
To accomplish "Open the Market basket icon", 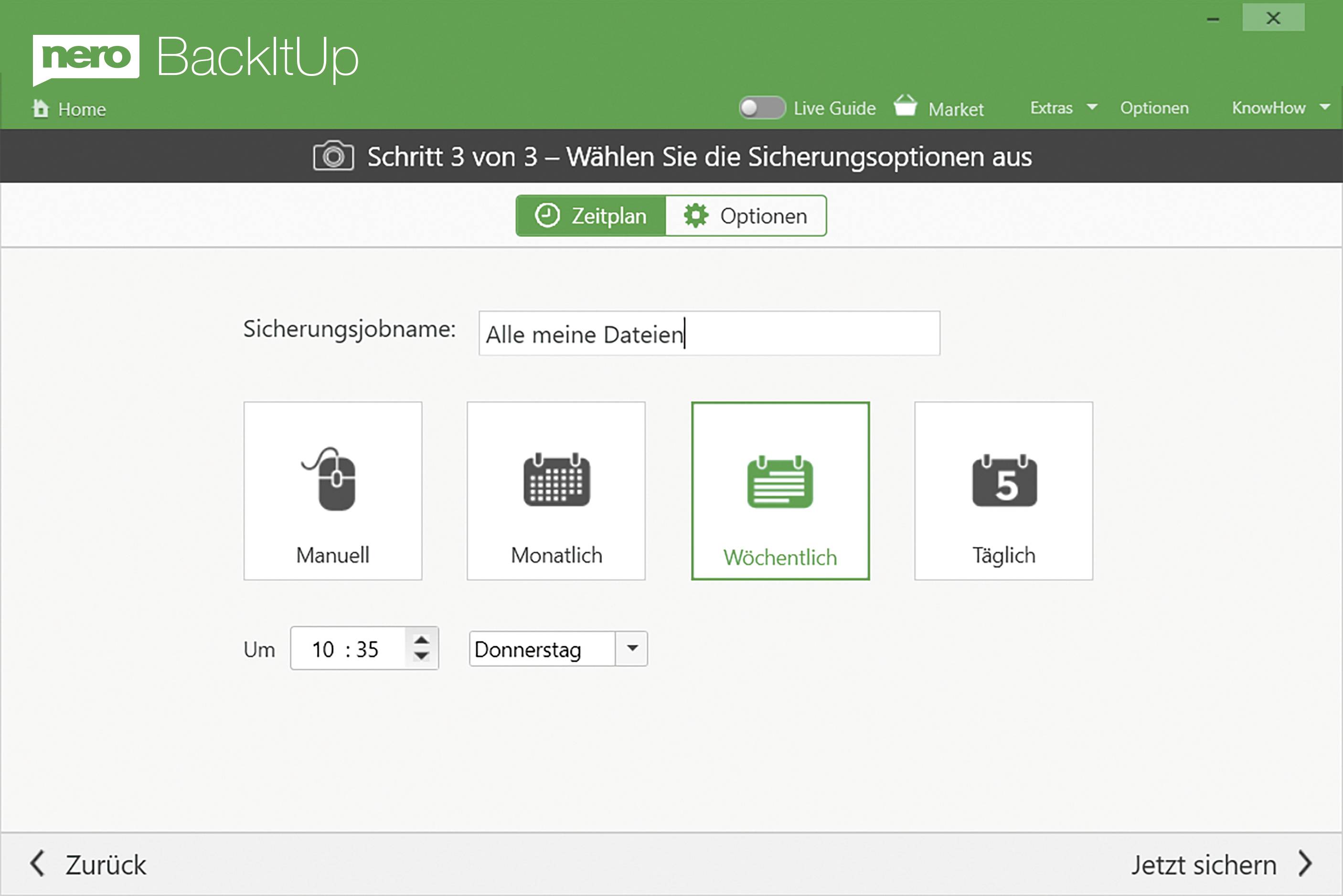I will [x=906, y=106].
